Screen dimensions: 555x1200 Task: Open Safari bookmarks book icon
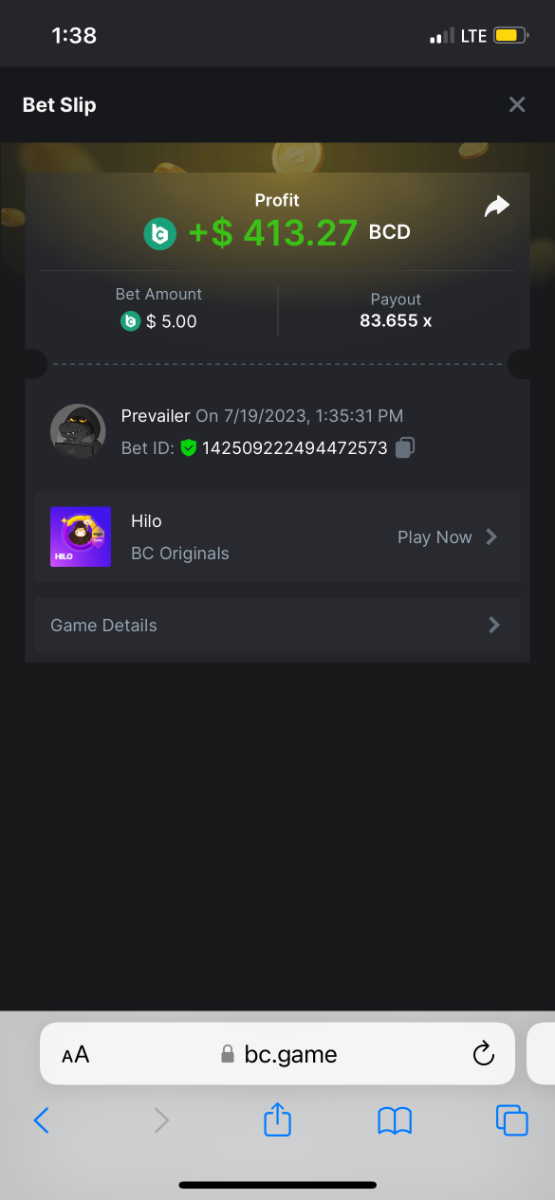[x=395, y=1121]
